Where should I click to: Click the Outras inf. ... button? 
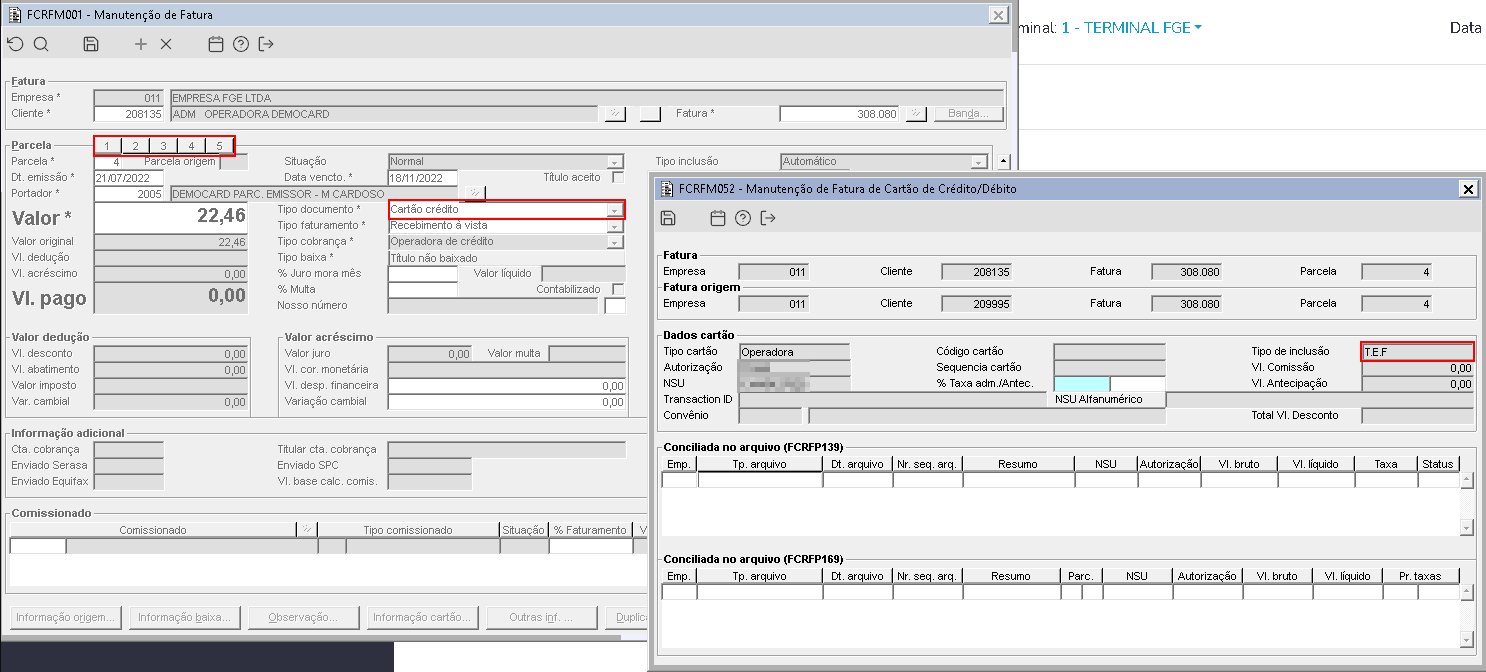tap(542, 617)
